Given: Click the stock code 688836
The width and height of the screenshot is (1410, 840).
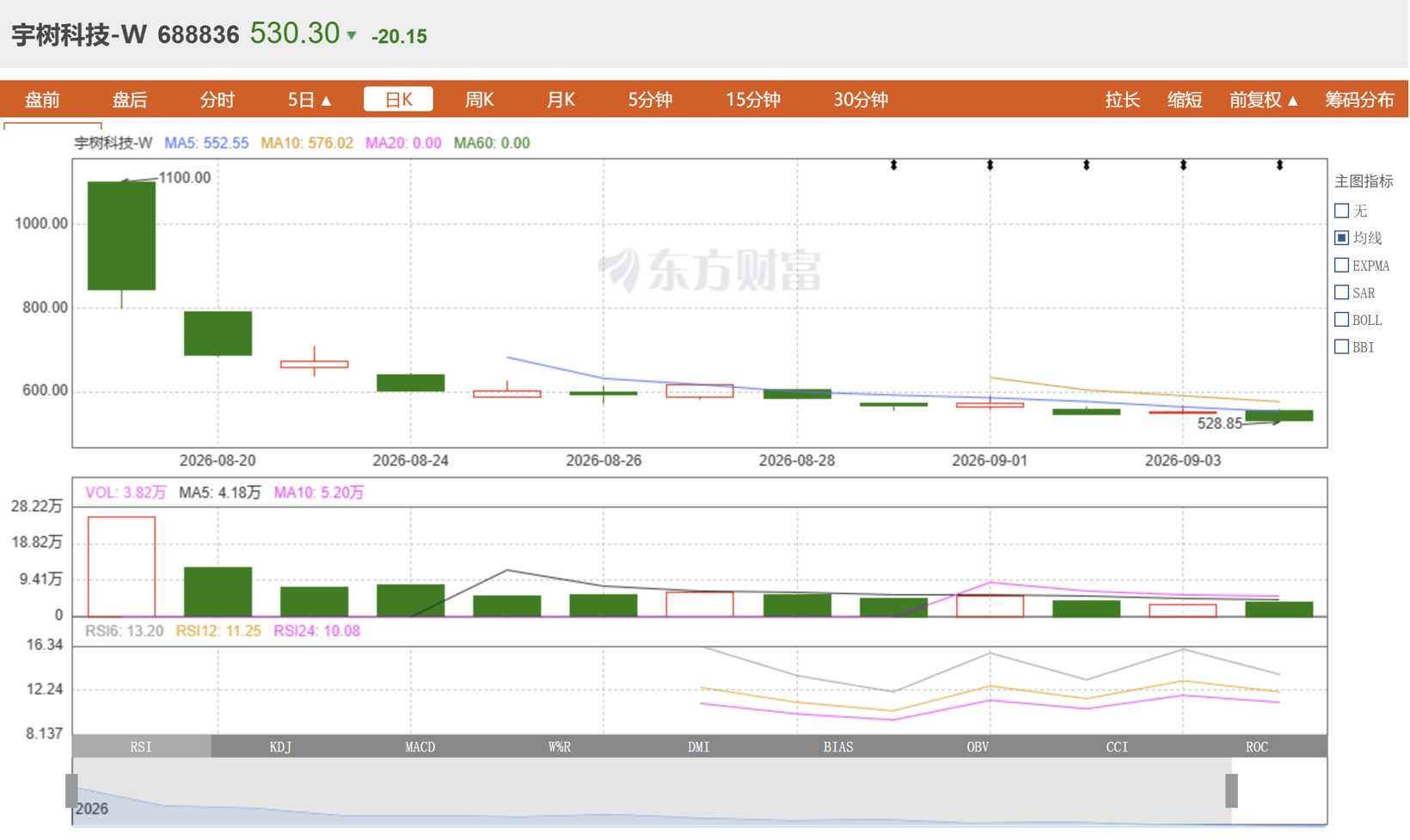Looking at the screenshot, I should [199, 35].
